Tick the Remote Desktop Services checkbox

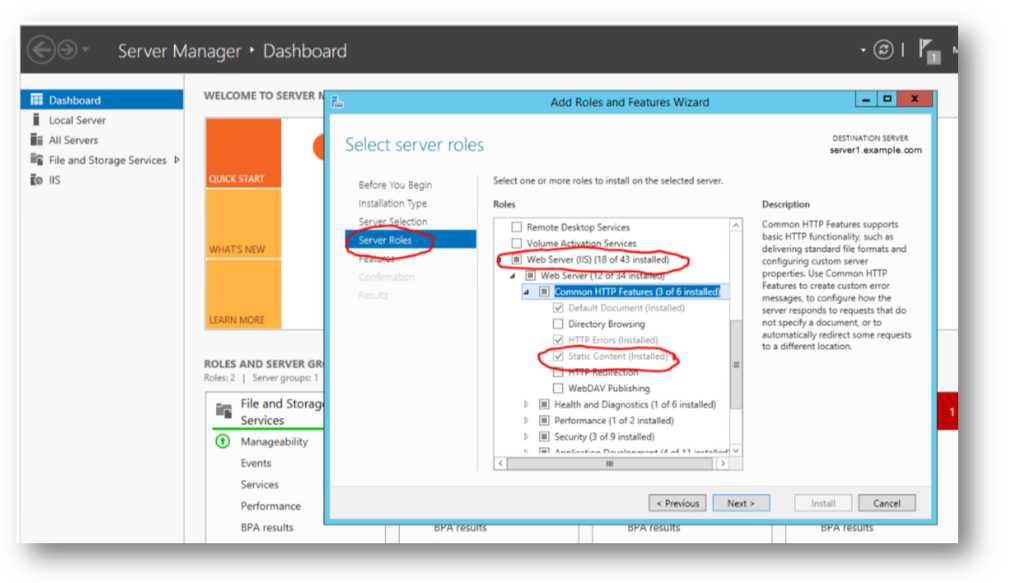[x=516, y=227]
